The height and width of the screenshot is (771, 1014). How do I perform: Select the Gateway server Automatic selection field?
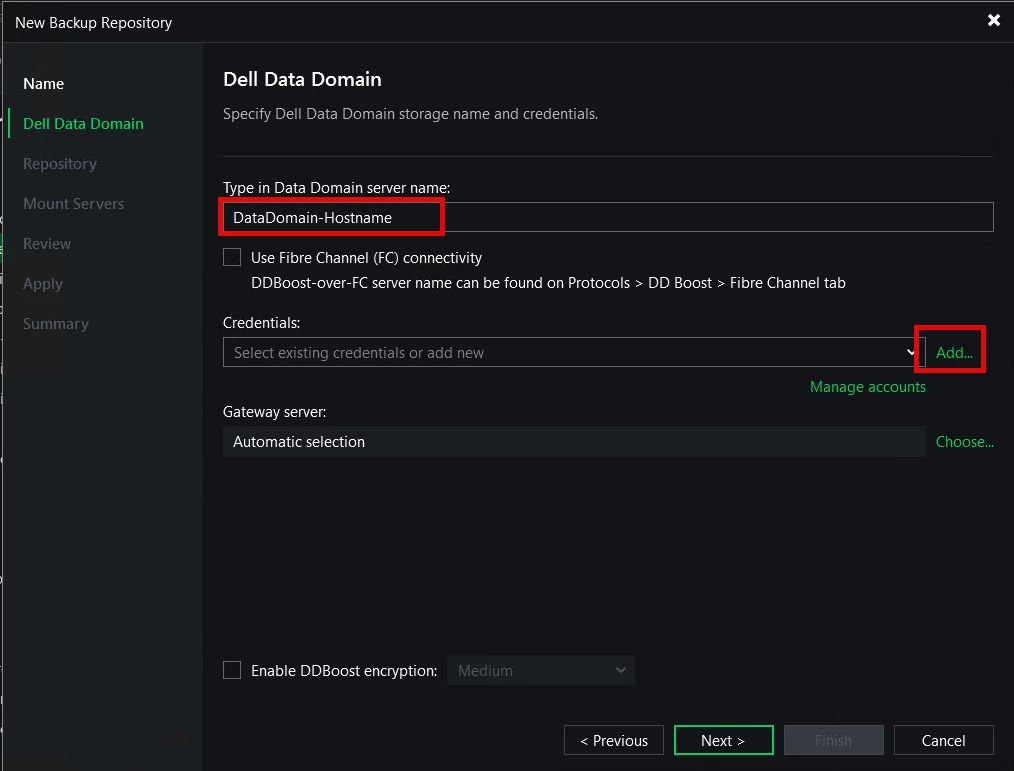[x=574, y=442]
